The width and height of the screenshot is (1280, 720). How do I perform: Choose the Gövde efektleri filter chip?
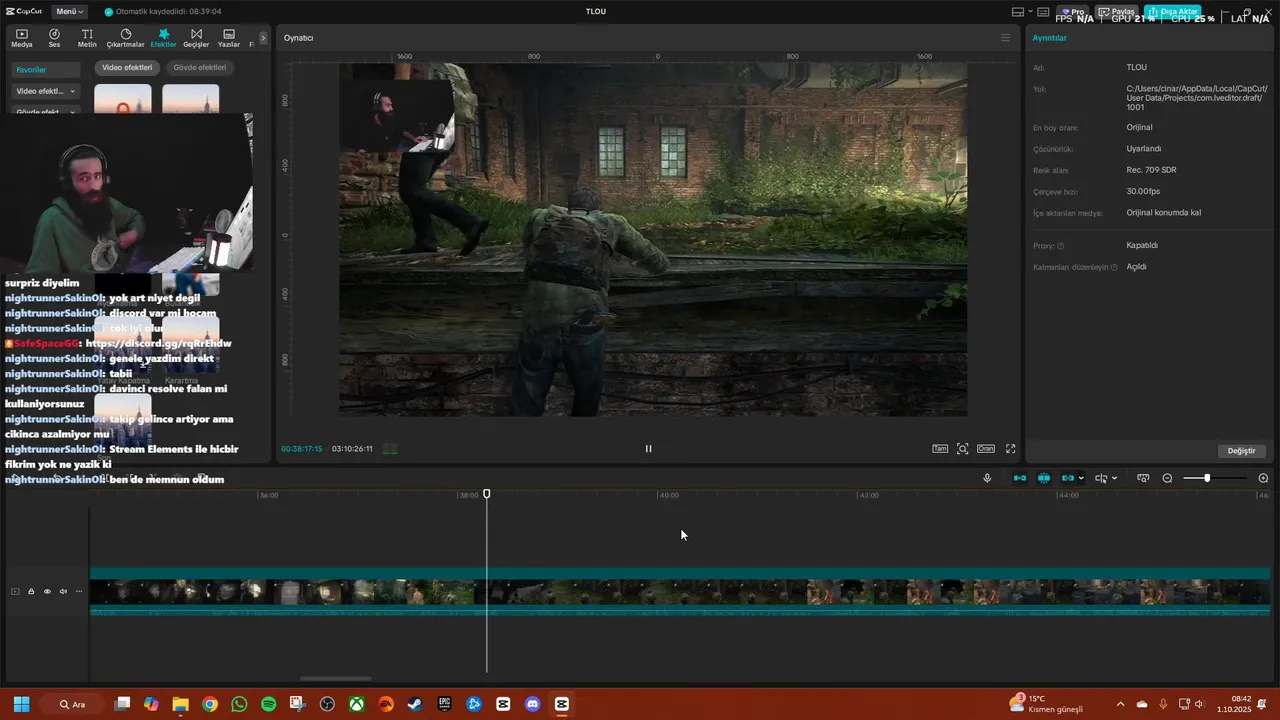pyautogui.click(x=200, y=68)
